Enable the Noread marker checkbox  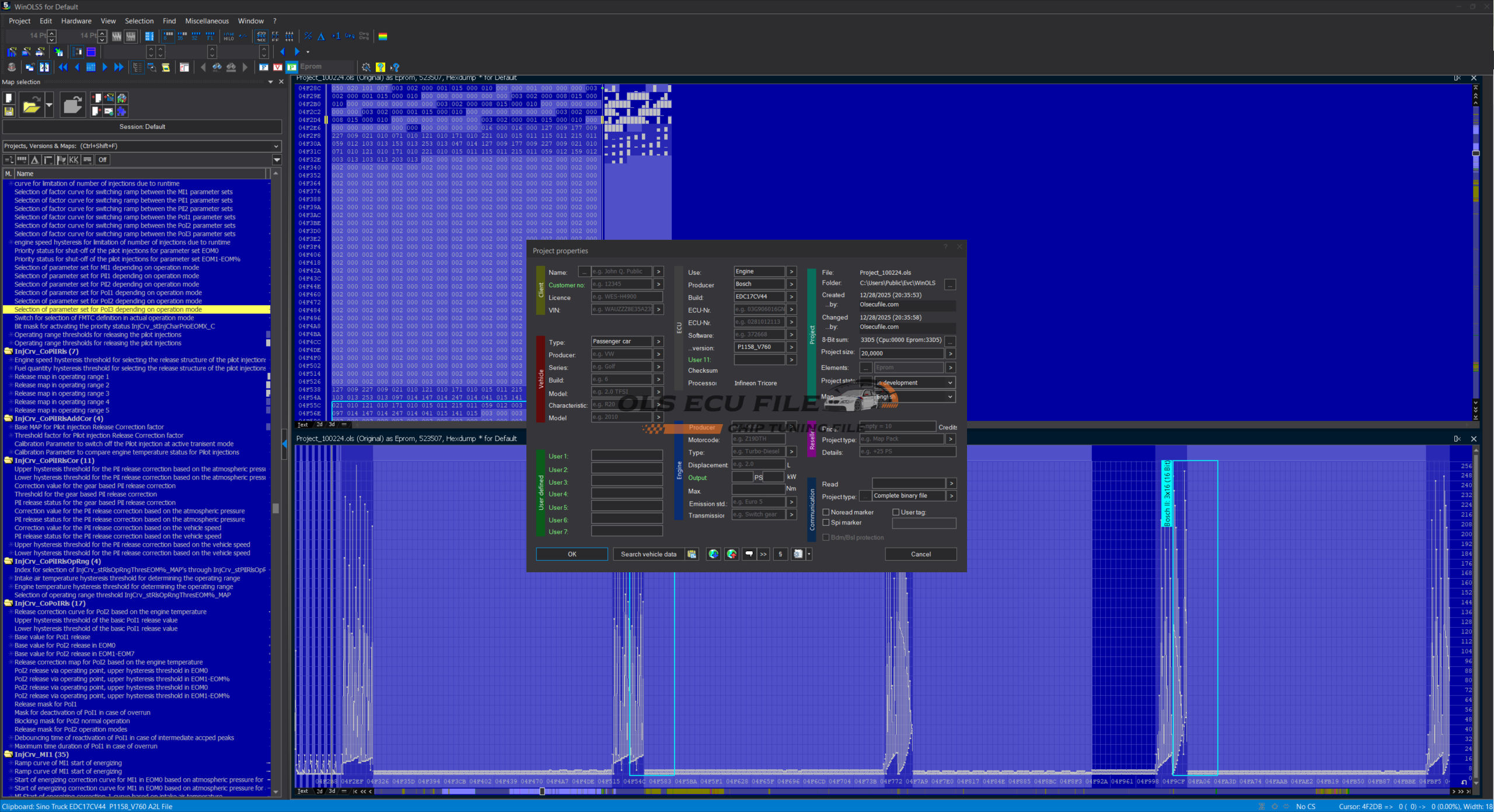coord(826,512)
